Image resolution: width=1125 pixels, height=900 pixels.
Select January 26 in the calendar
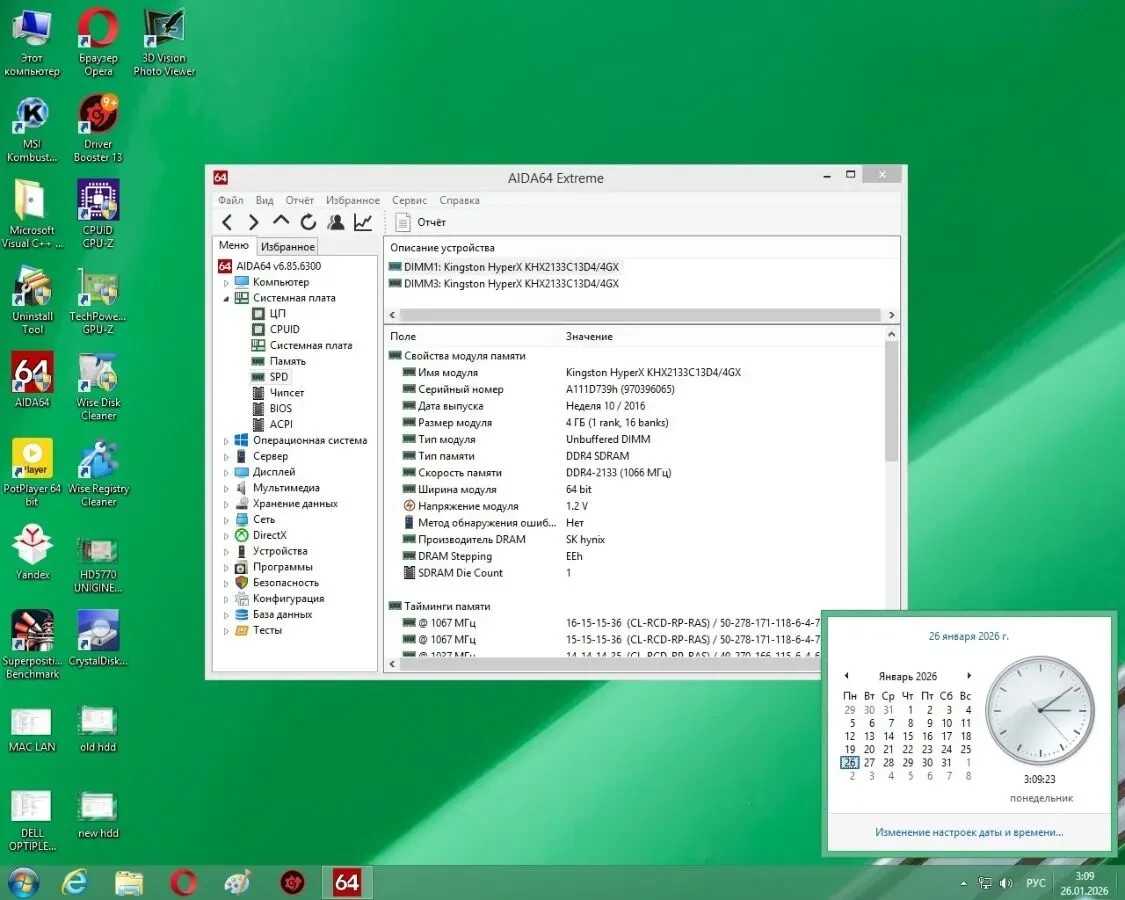(849, 762)
